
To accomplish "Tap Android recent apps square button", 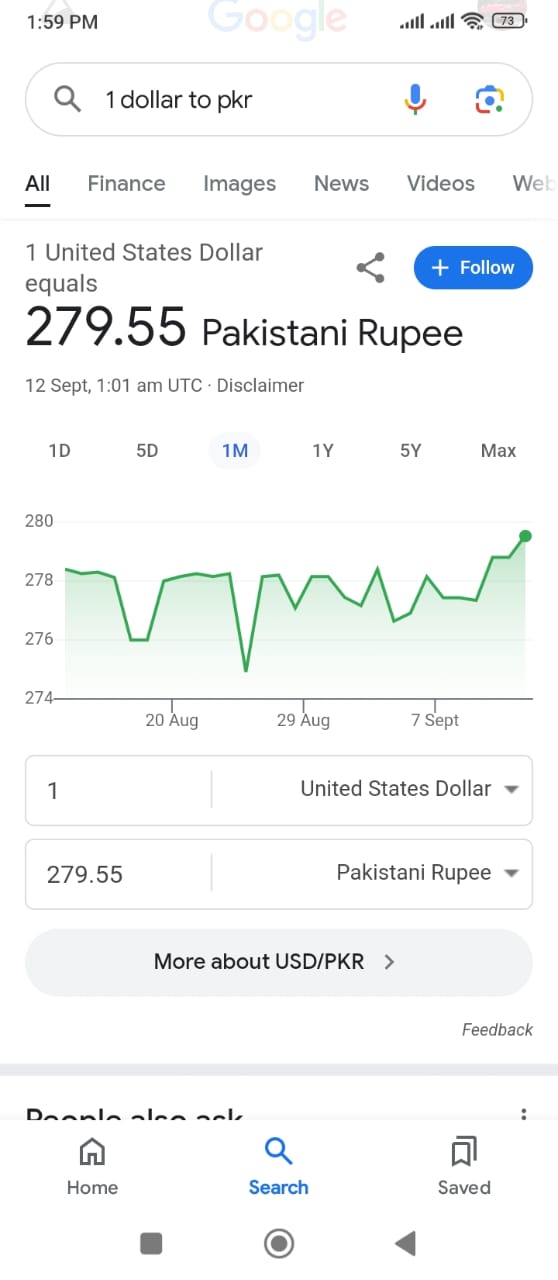I will [151, 1243].
